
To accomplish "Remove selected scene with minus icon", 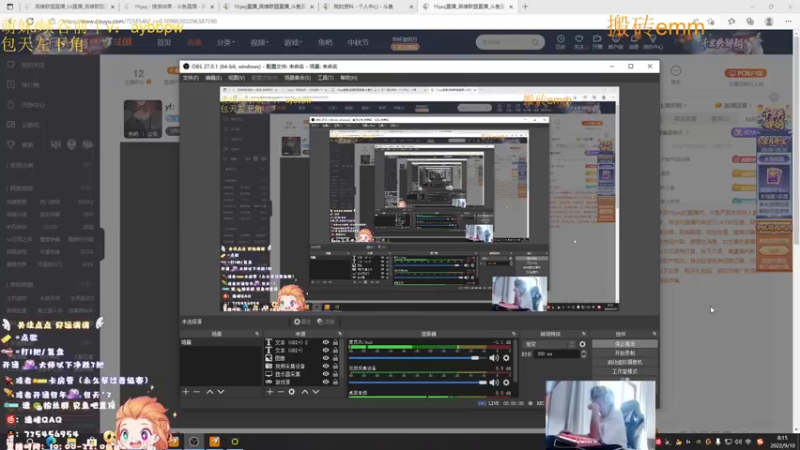I will (197, 392).
